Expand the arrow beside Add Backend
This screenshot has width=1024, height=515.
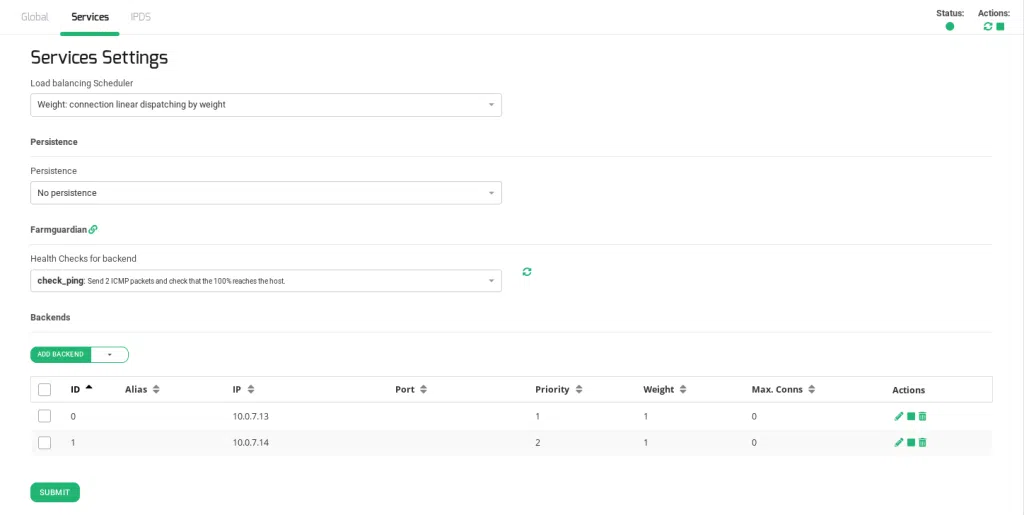(x=109, y=354)
